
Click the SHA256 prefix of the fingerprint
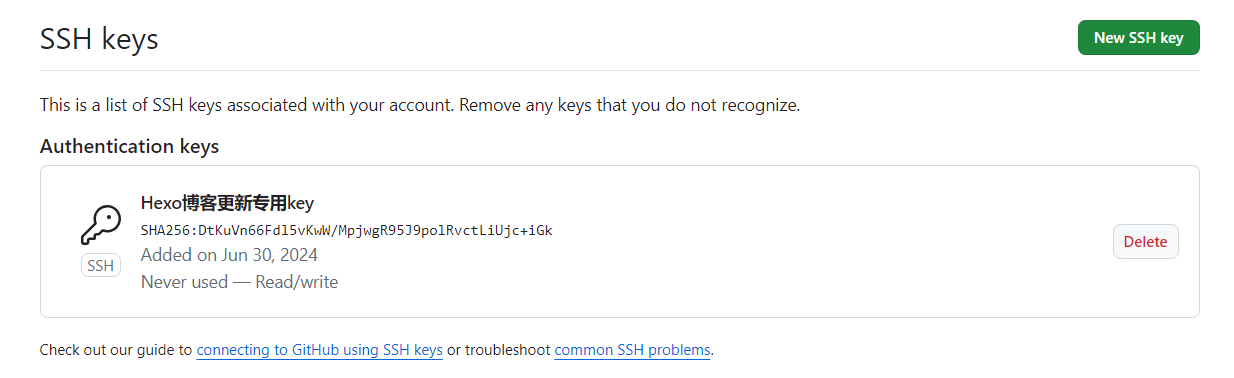pos(162,230)
